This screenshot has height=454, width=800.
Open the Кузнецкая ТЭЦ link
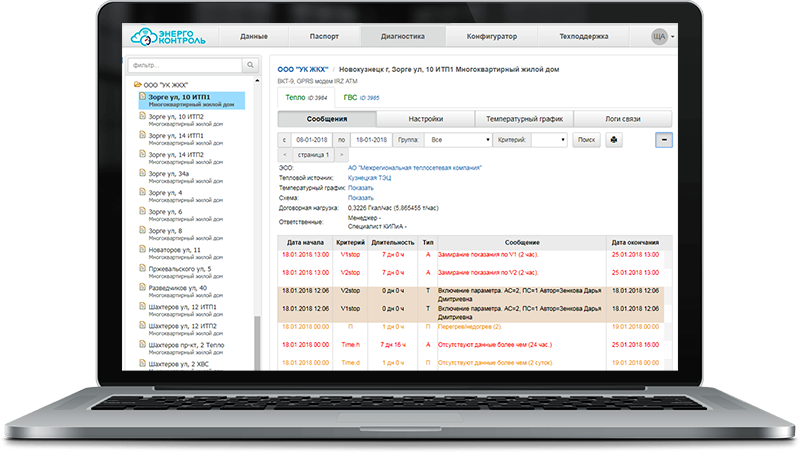[369, 178]
